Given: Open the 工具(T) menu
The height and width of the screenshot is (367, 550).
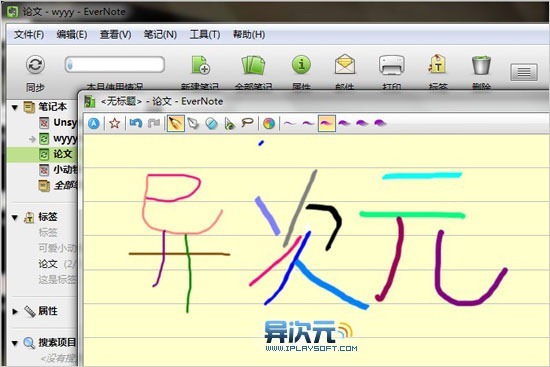Looking at the screenshot, I should 205,34.
